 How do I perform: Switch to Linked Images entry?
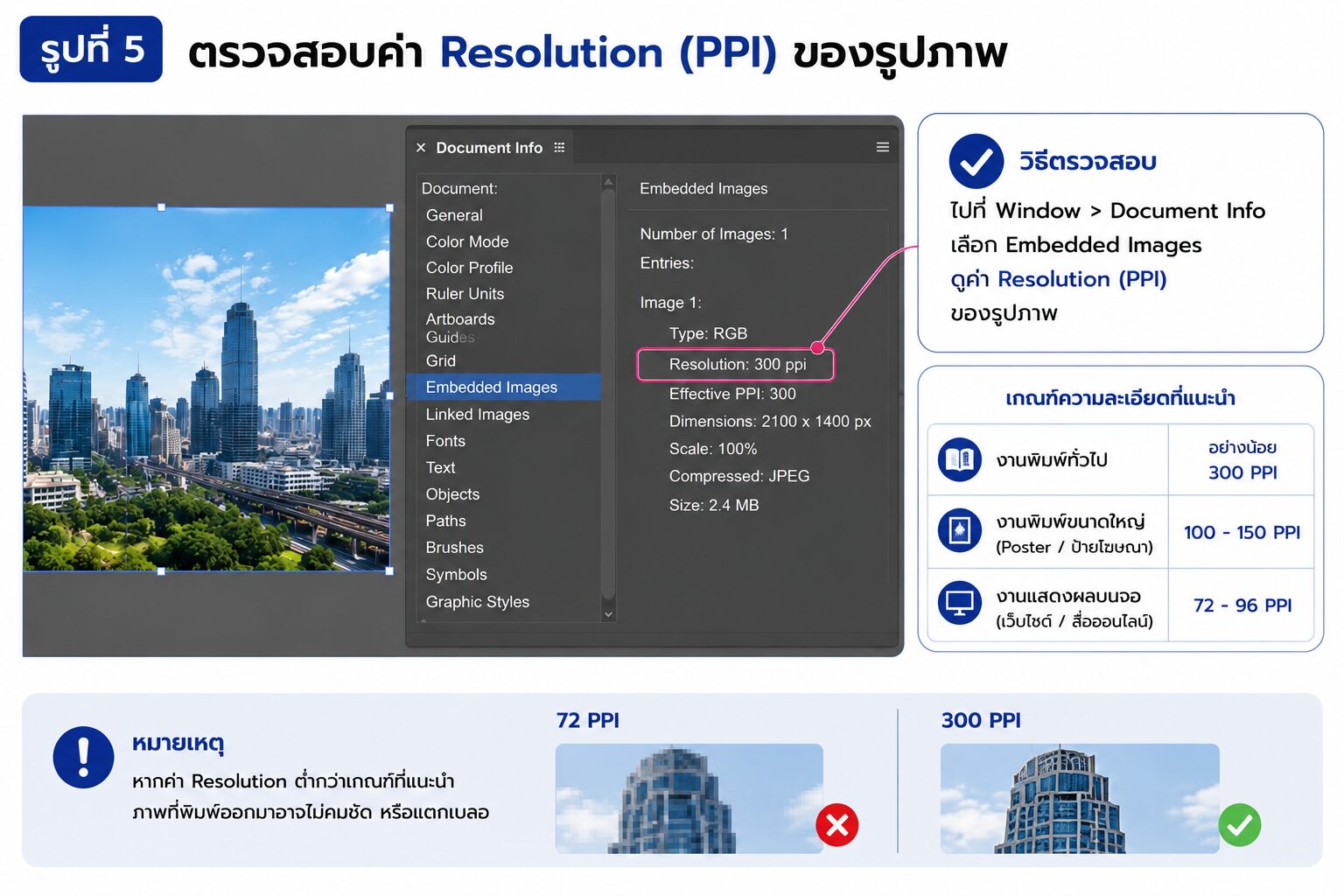(477, 415)
